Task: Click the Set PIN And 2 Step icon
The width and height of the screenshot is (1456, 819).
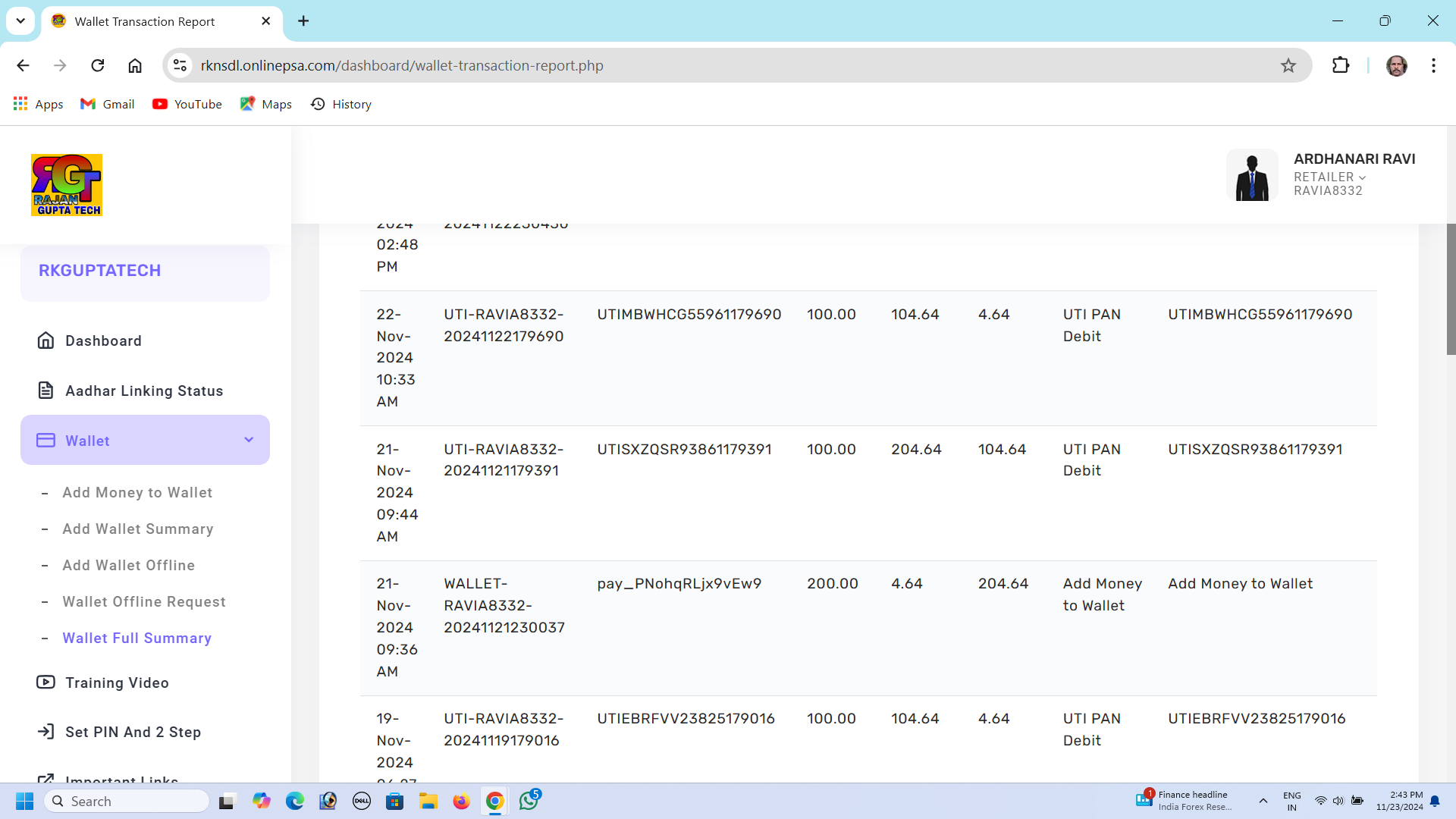Action: [45, 732]
